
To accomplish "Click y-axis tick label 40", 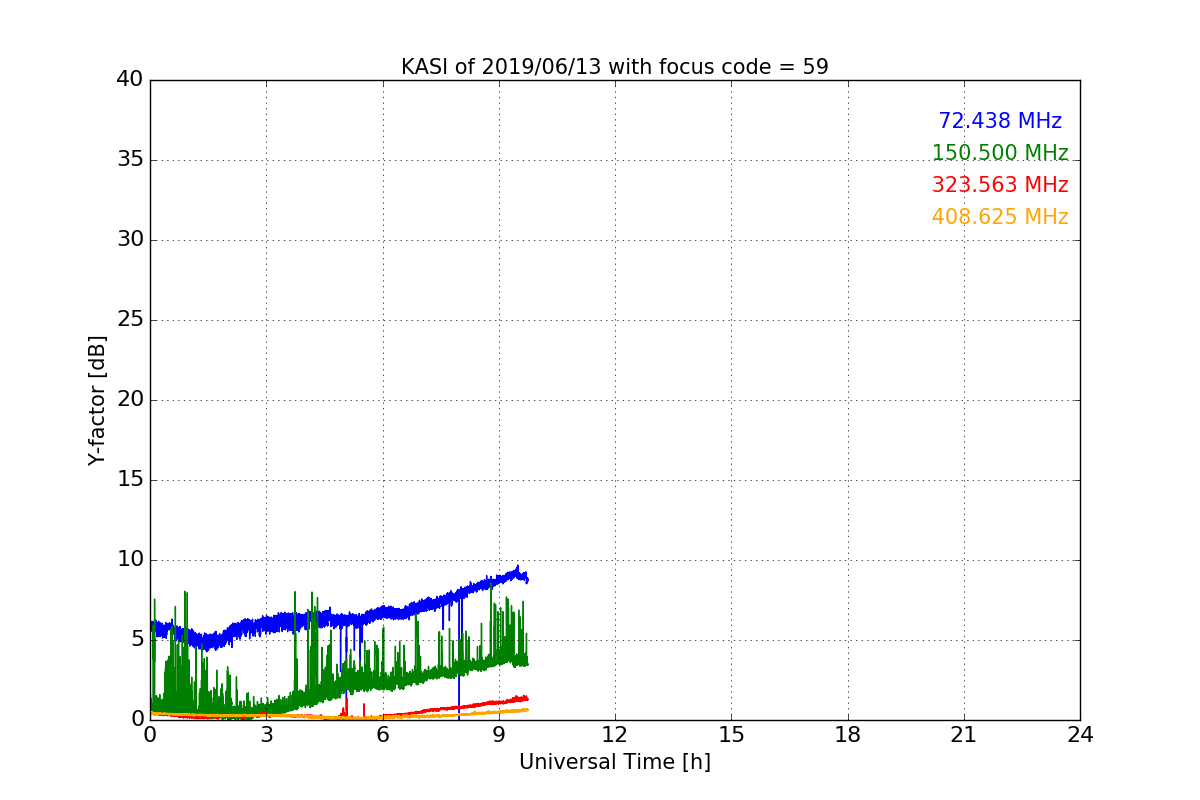I will (130, 80).
